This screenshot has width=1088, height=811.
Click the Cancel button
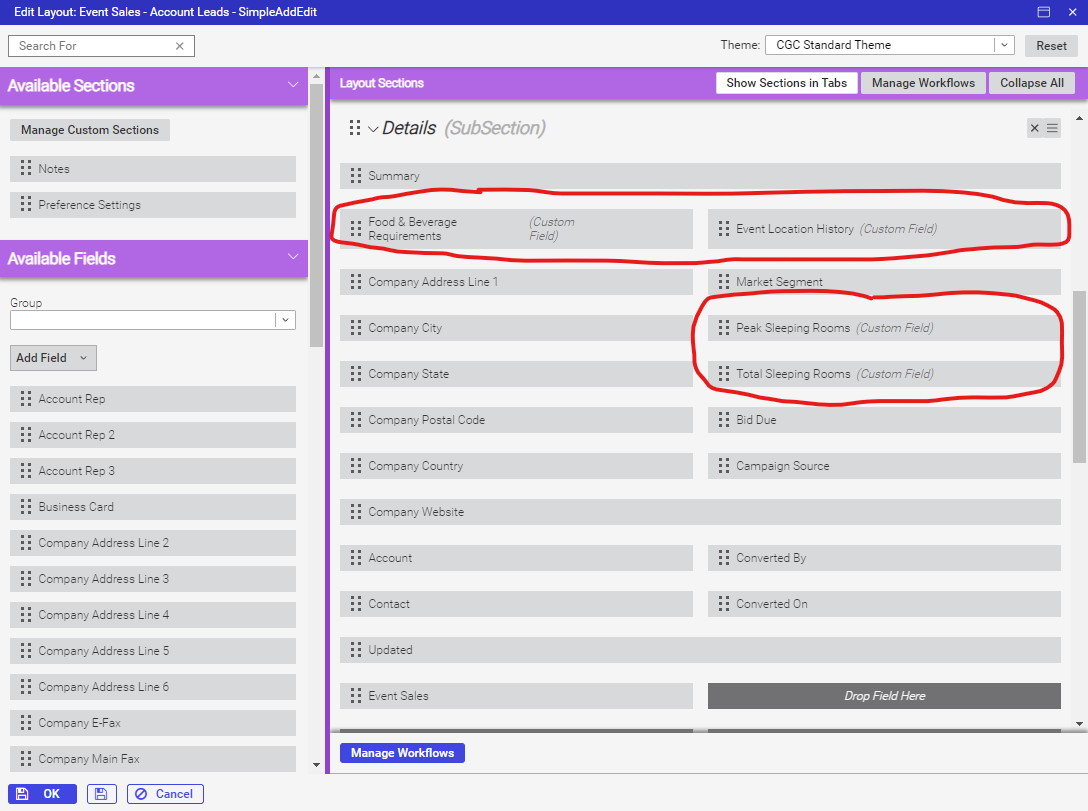[x=165, y=794]
